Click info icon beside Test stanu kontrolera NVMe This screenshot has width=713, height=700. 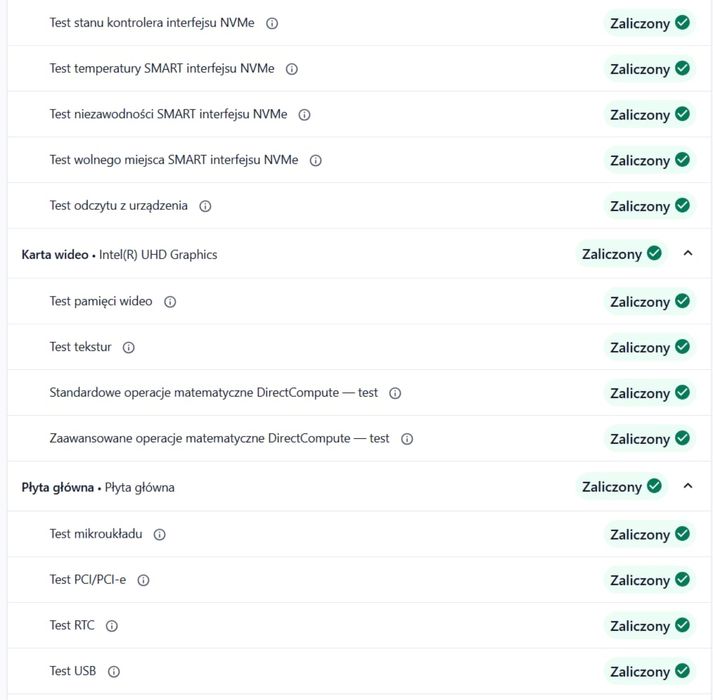tap(272, 23)
